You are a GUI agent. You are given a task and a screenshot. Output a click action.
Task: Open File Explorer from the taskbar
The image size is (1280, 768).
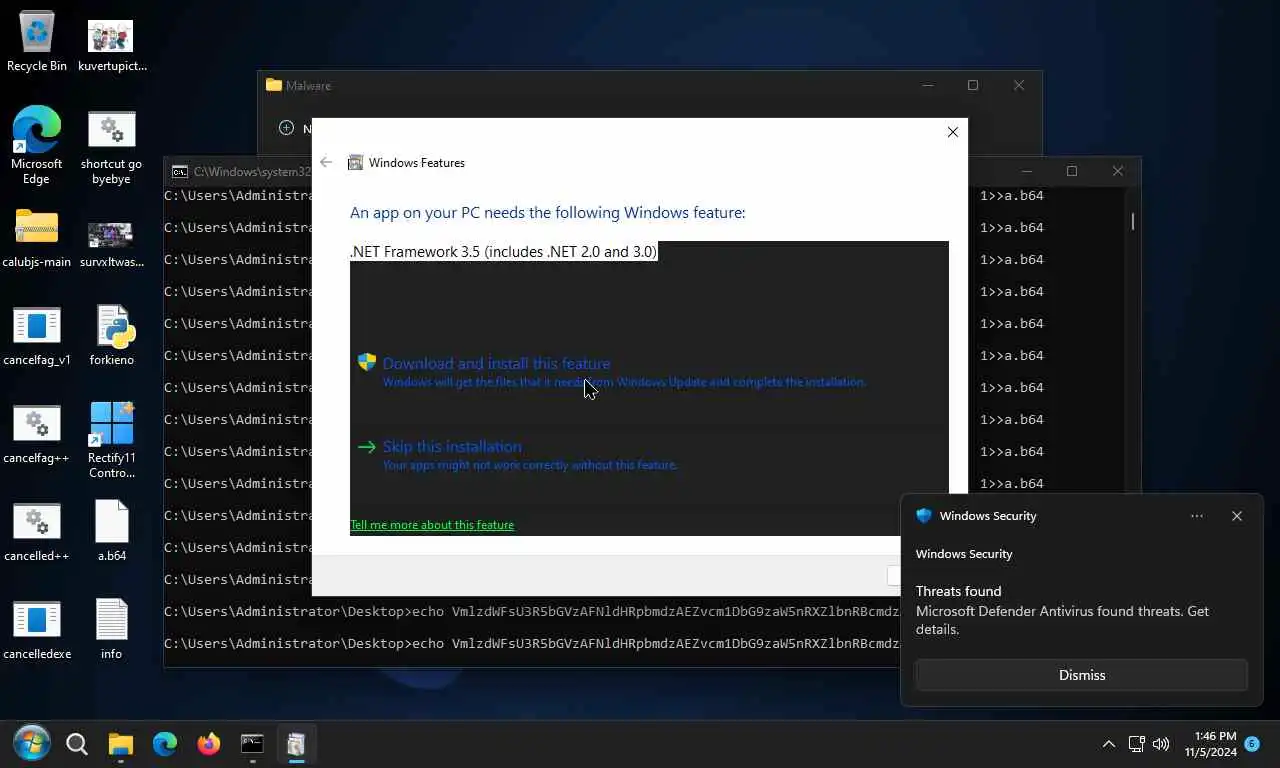click(x=121, y=744)
